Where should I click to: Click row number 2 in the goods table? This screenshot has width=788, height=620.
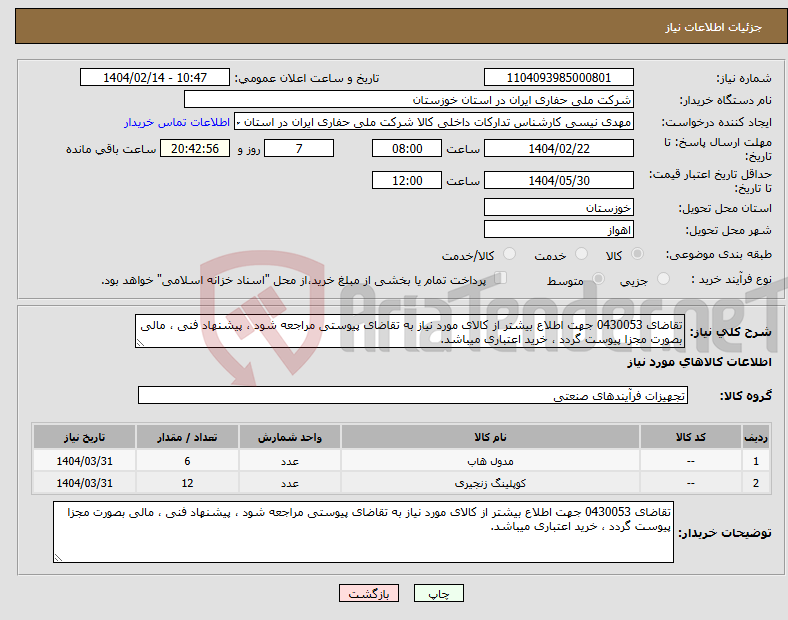coord(755,483)
